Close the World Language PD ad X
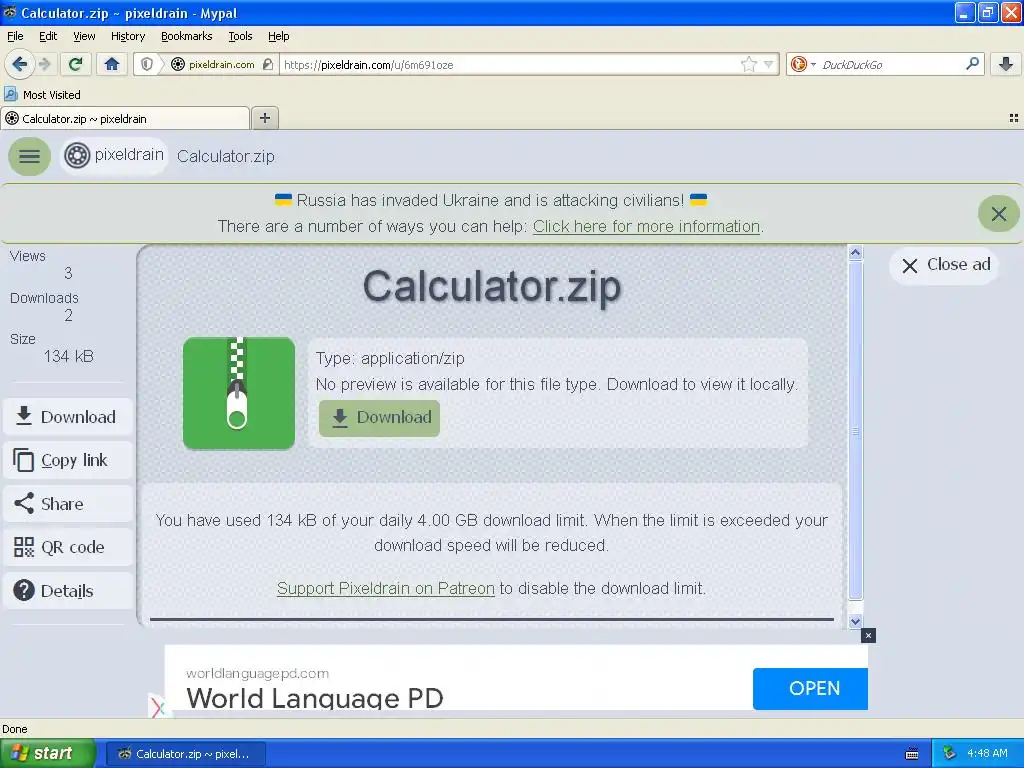The image size is (1024, 768). tap(868, 635)
